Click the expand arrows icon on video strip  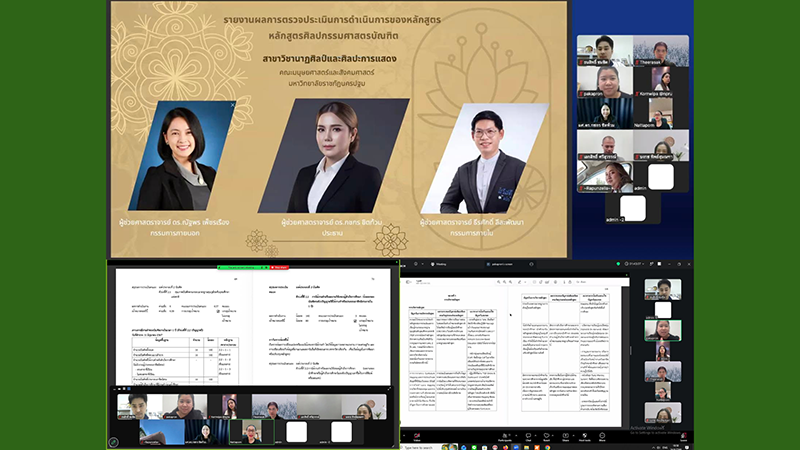click(389, 389)
